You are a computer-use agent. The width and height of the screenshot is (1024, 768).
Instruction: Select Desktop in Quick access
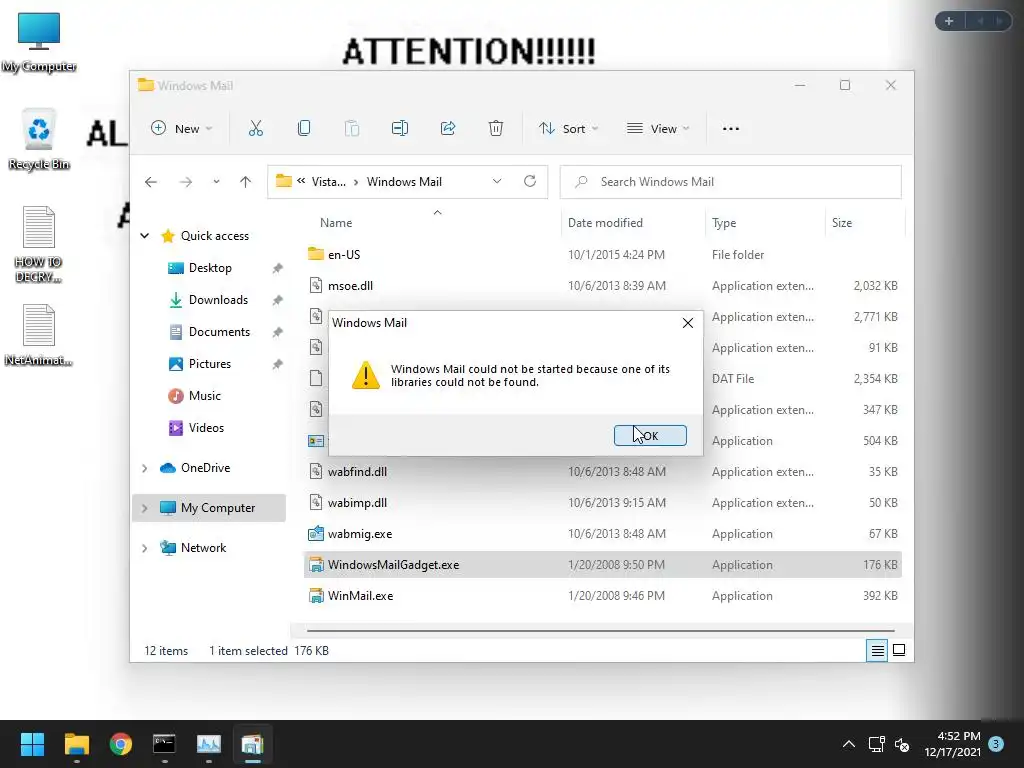pos(210,268)
